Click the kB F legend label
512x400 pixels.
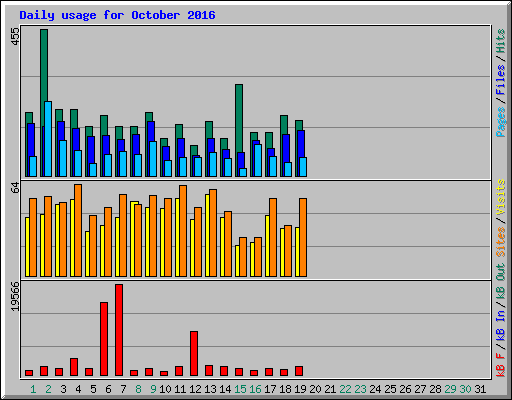[500, 365]
